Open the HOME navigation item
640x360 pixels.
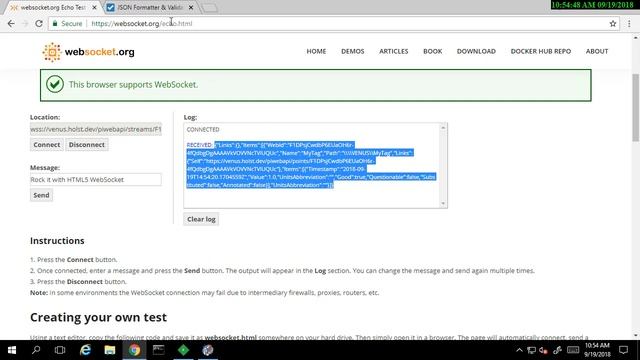tap(316, 51)
